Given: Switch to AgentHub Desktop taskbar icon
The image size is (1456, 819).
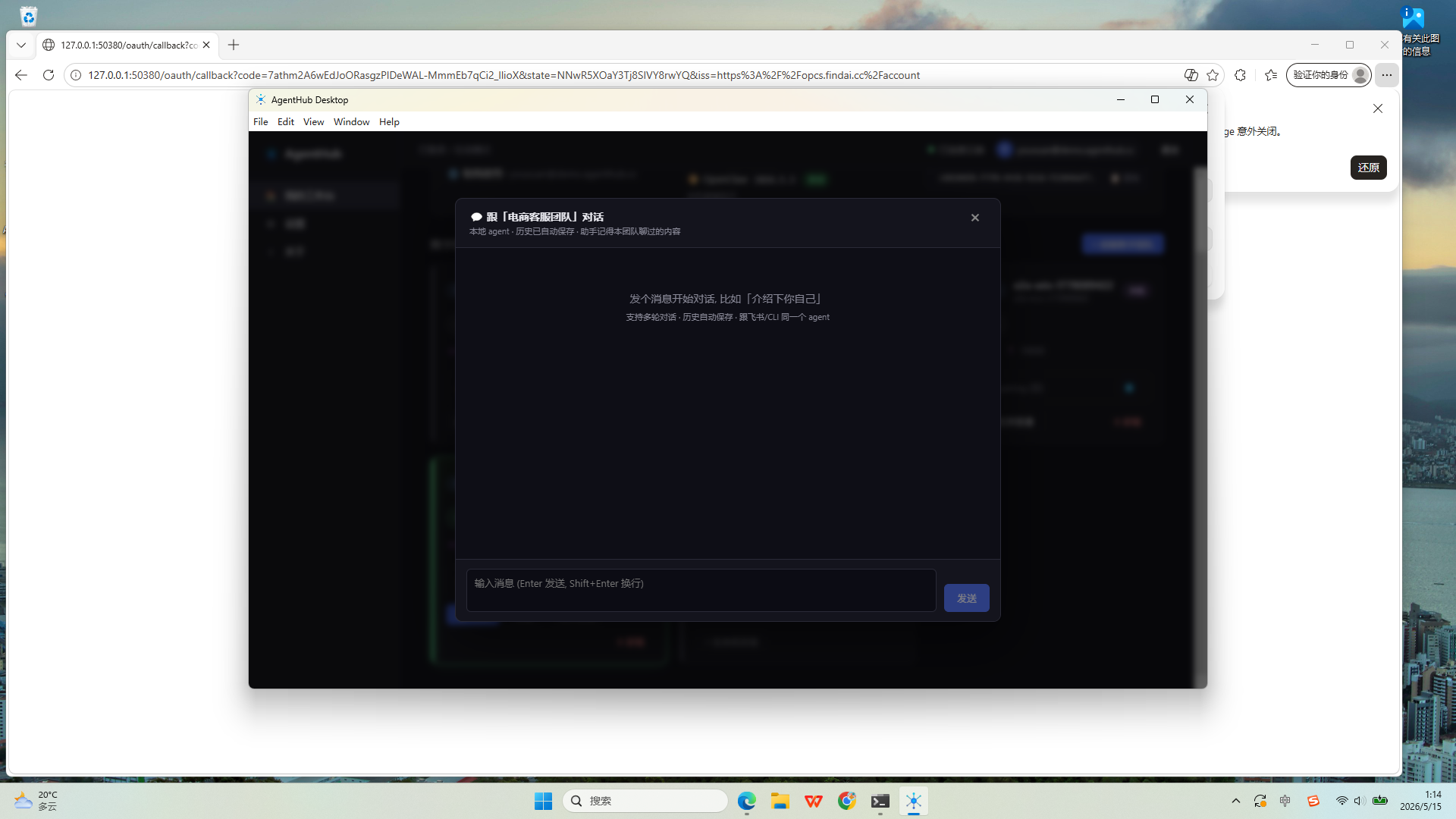Looking at the screenshot, I should pos(914,801).
